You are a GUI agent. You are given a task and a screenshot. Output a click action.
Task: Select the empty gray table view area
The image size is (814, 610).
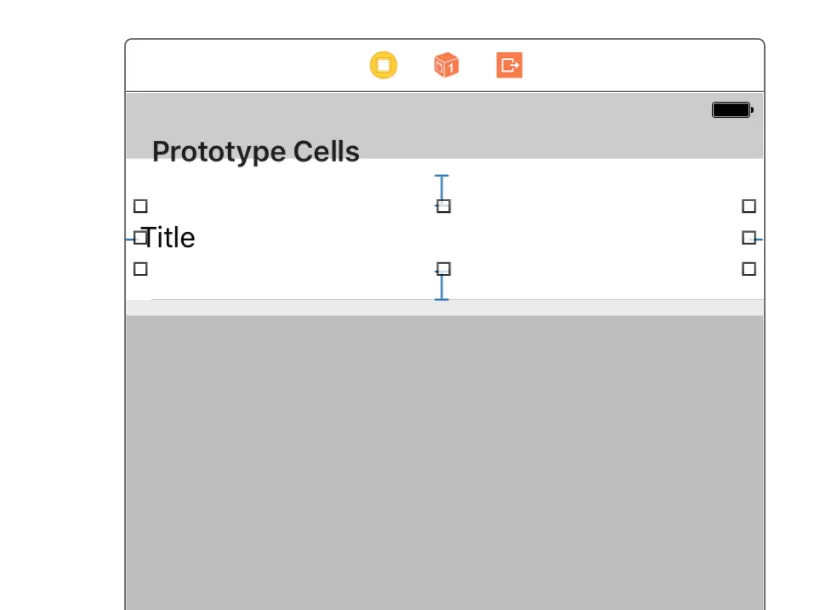(444, 462)
